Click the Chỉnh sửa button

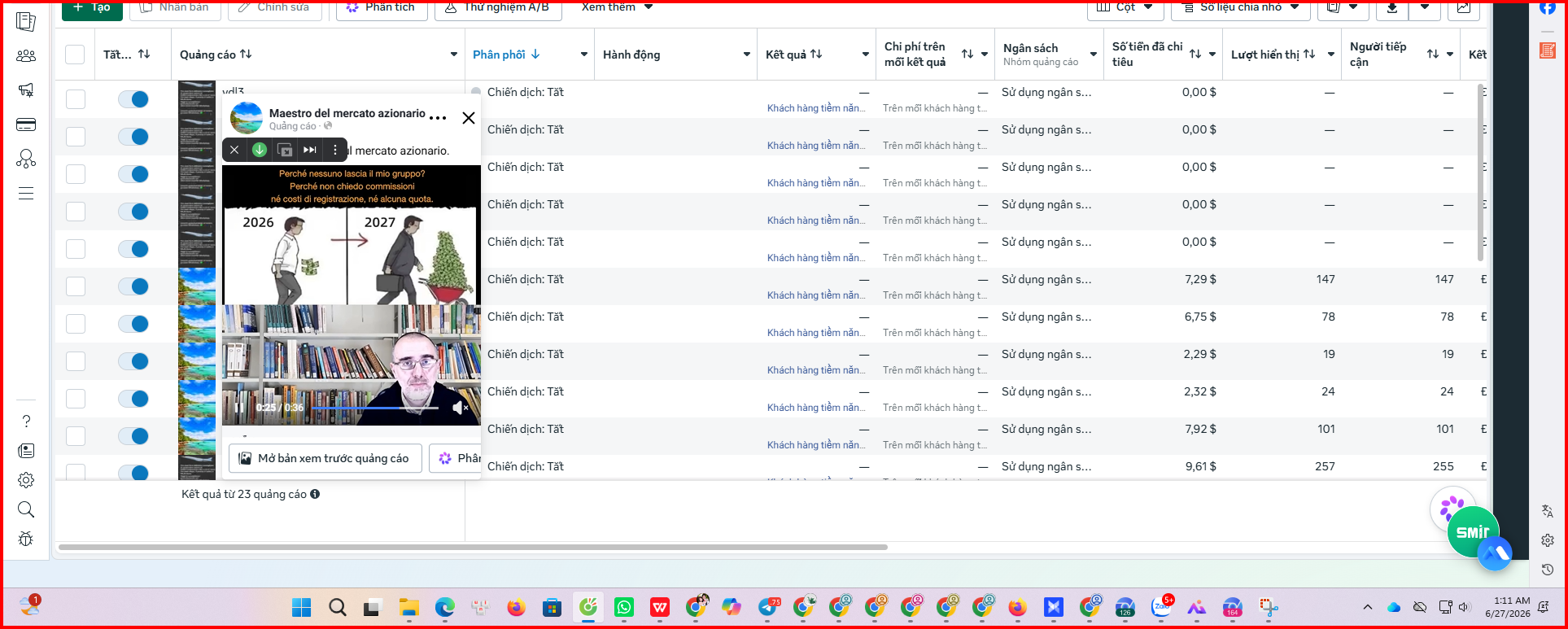click(x=274, y=7)
